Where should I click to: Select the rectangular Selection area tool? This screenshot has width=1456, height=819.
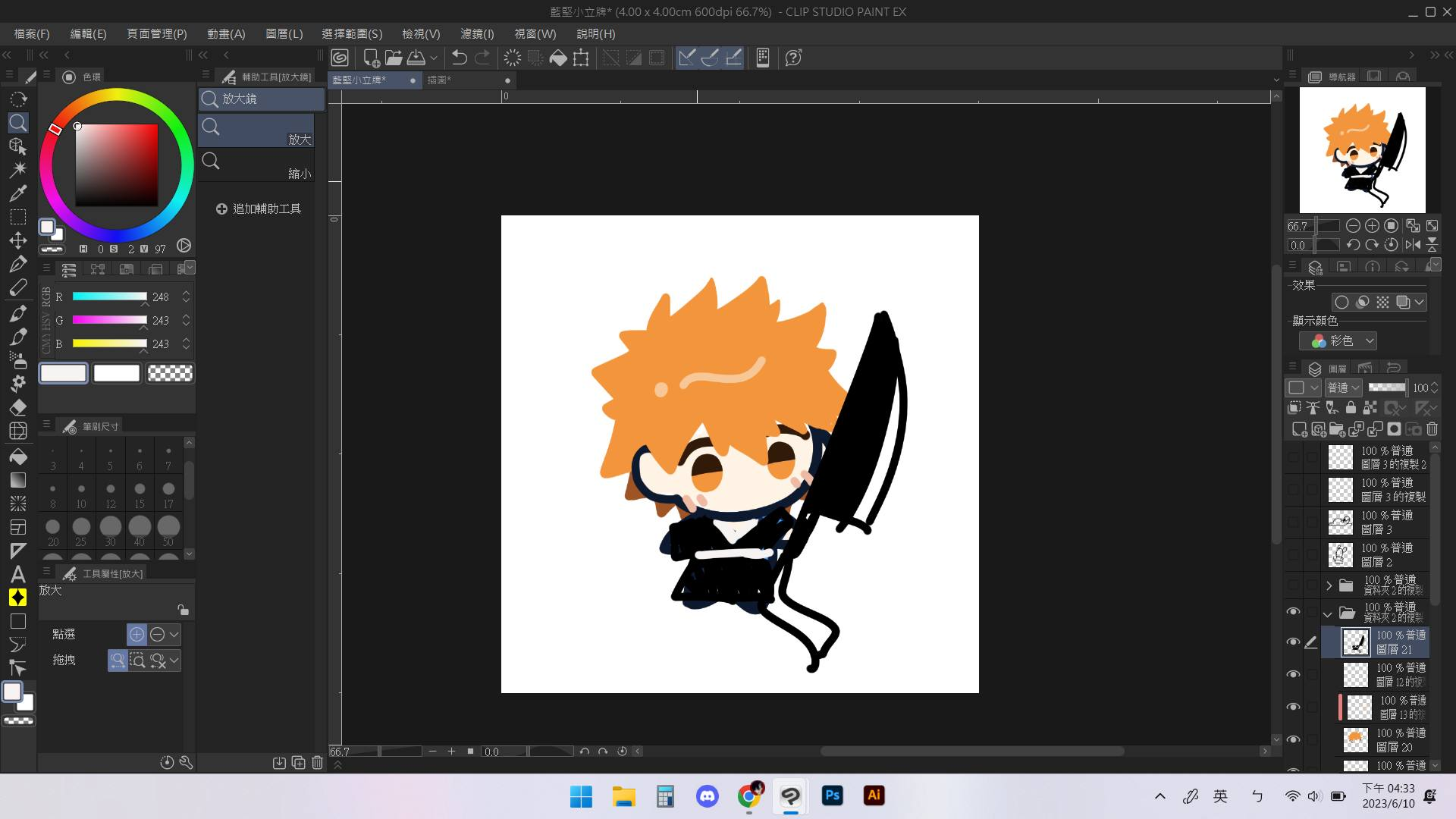18,217
